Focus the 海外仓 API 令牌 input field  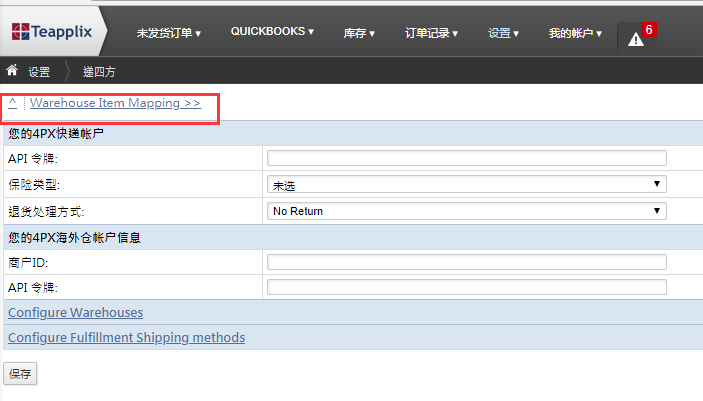point(467,287)
